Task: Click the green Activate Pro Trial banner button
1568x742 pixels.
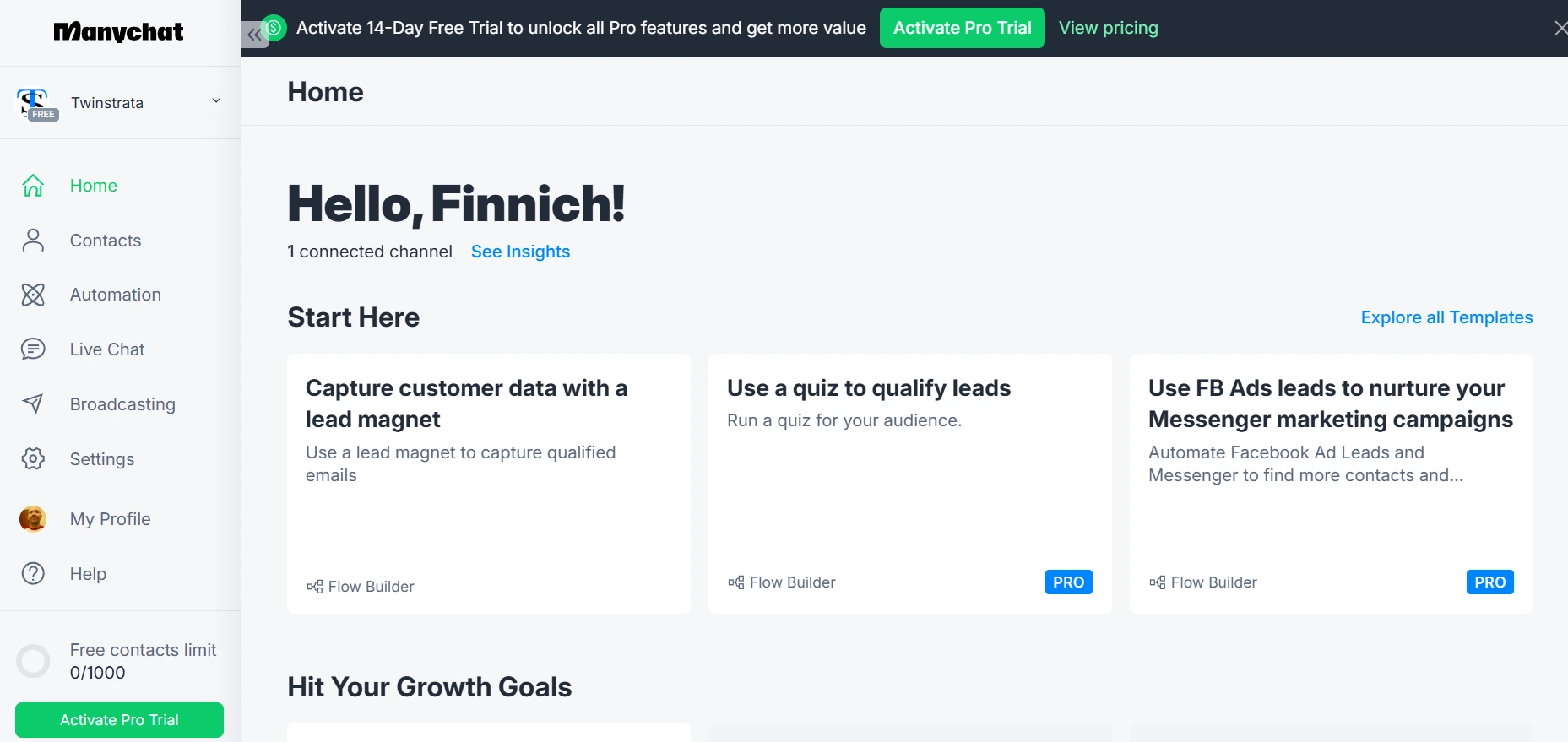Action: 962,28
